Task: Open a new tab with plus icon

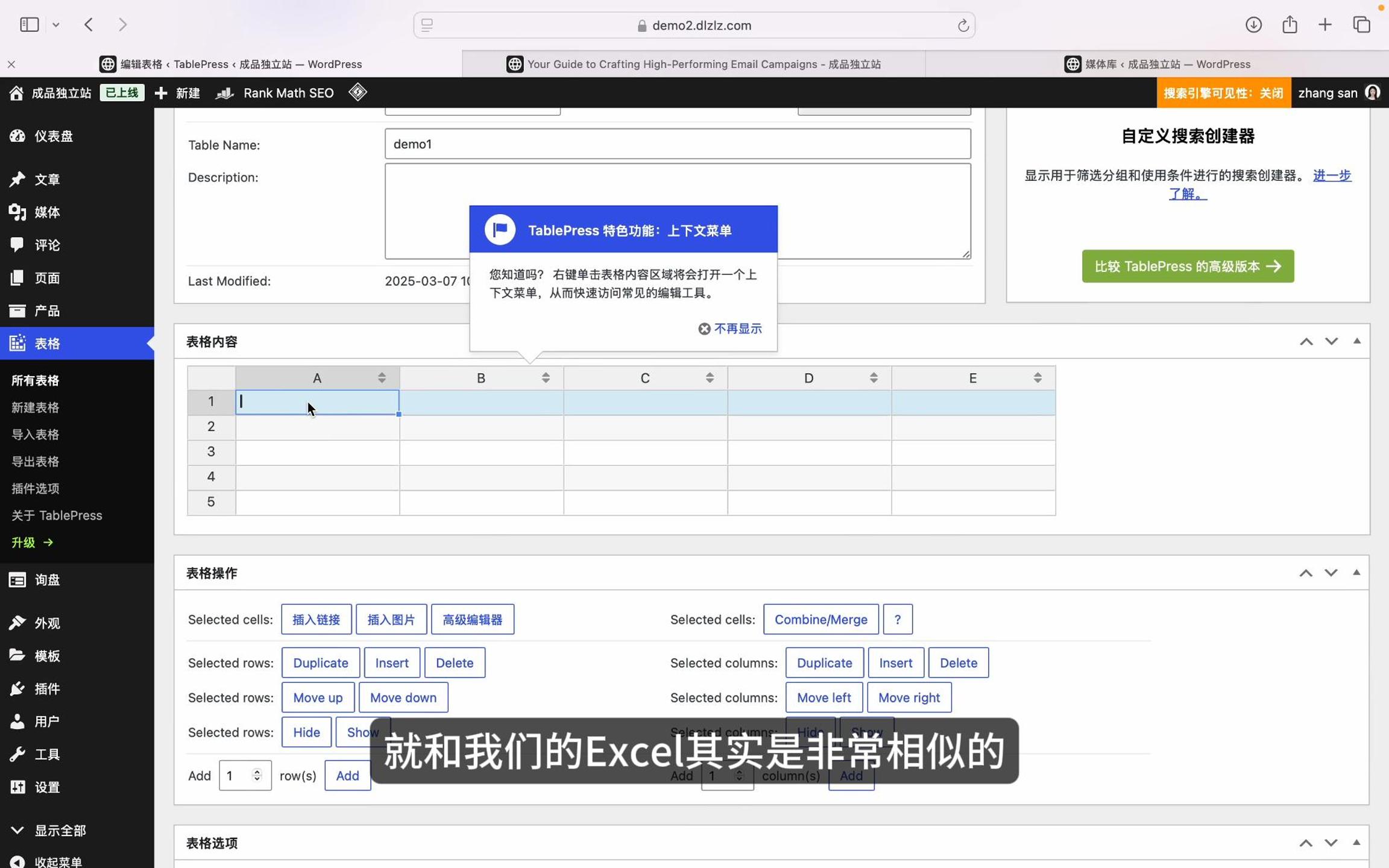Action: point(1325,25)
